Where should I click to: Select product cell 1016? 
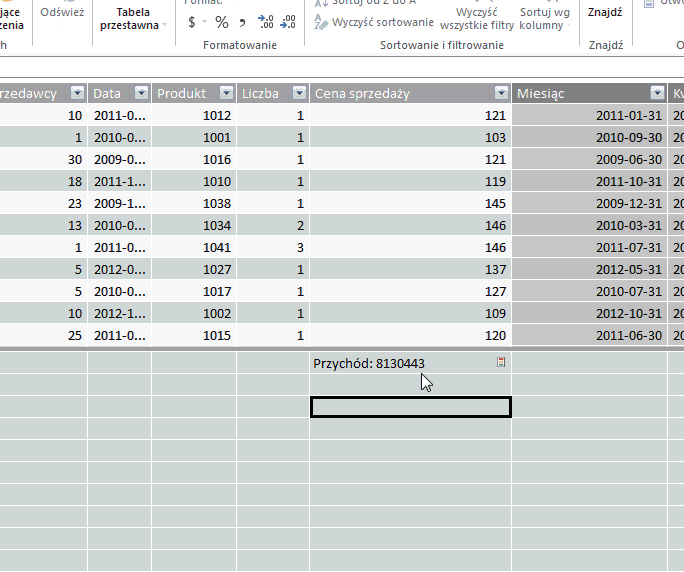[194, 159]
